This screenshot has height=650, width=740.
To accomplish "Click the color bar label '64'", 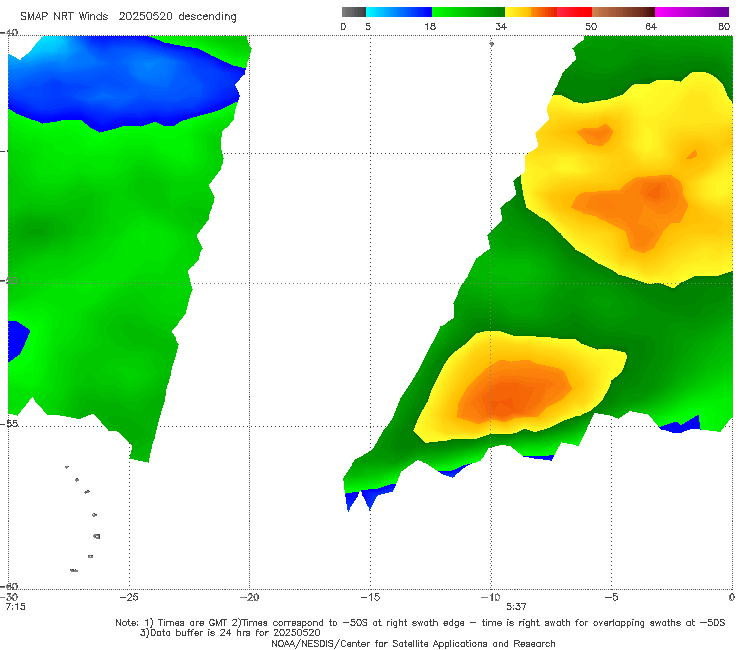I will [651, 26].
